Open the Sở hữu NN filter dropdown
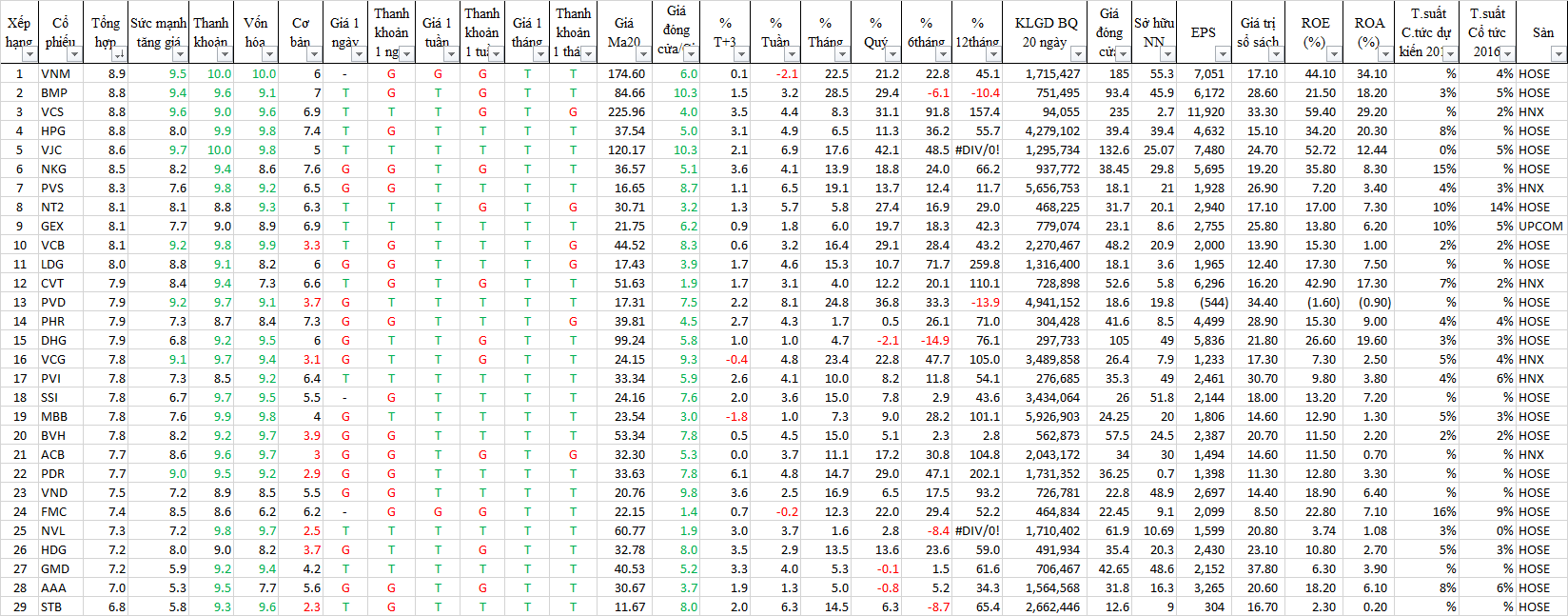Screen dimensions: 1568x616 pyautogui.click(x=1168, y=54)
